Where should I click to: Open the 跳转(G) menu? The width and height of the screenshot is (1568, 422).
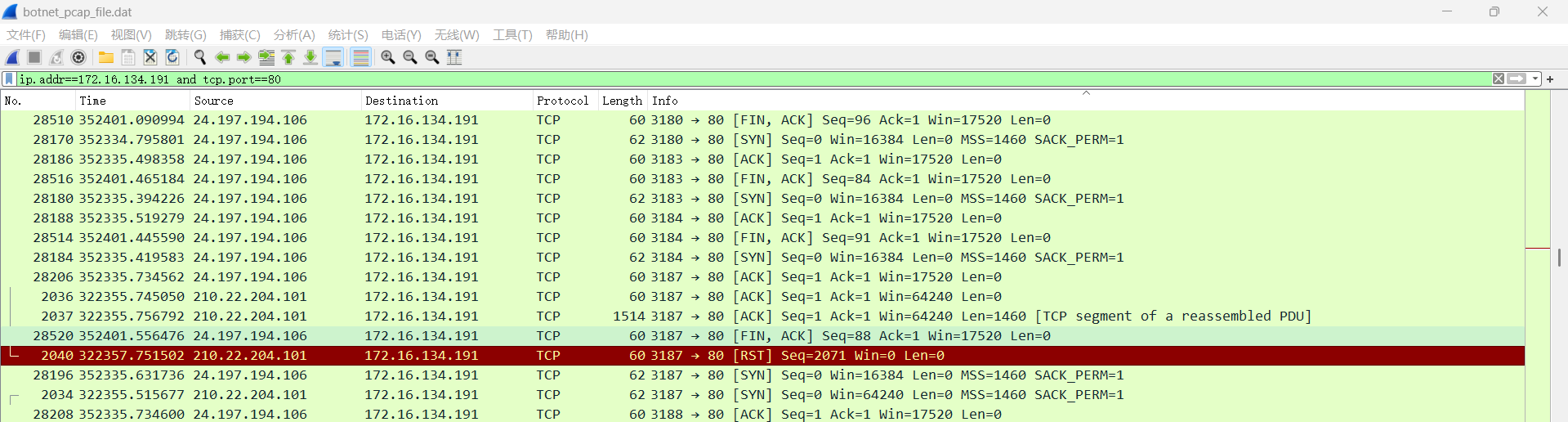(x=185, y=35)
